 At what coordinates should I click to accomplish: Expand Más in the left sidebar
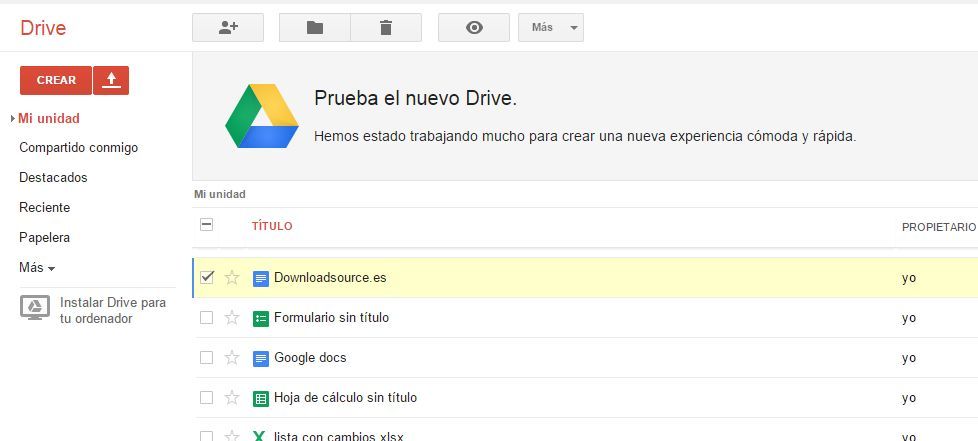click(37, 268)
